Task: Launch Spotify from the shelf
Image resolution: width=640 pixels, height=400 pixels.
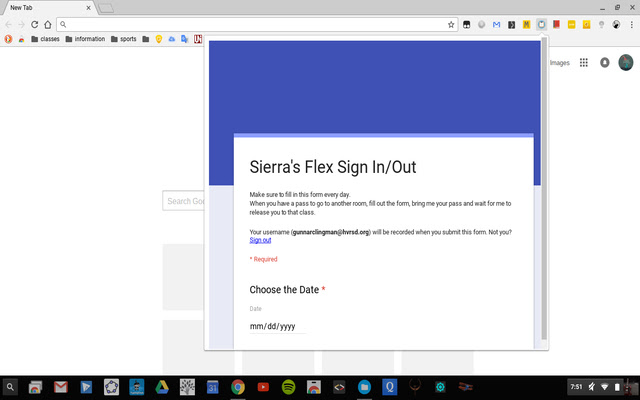Action: point(289,387)
